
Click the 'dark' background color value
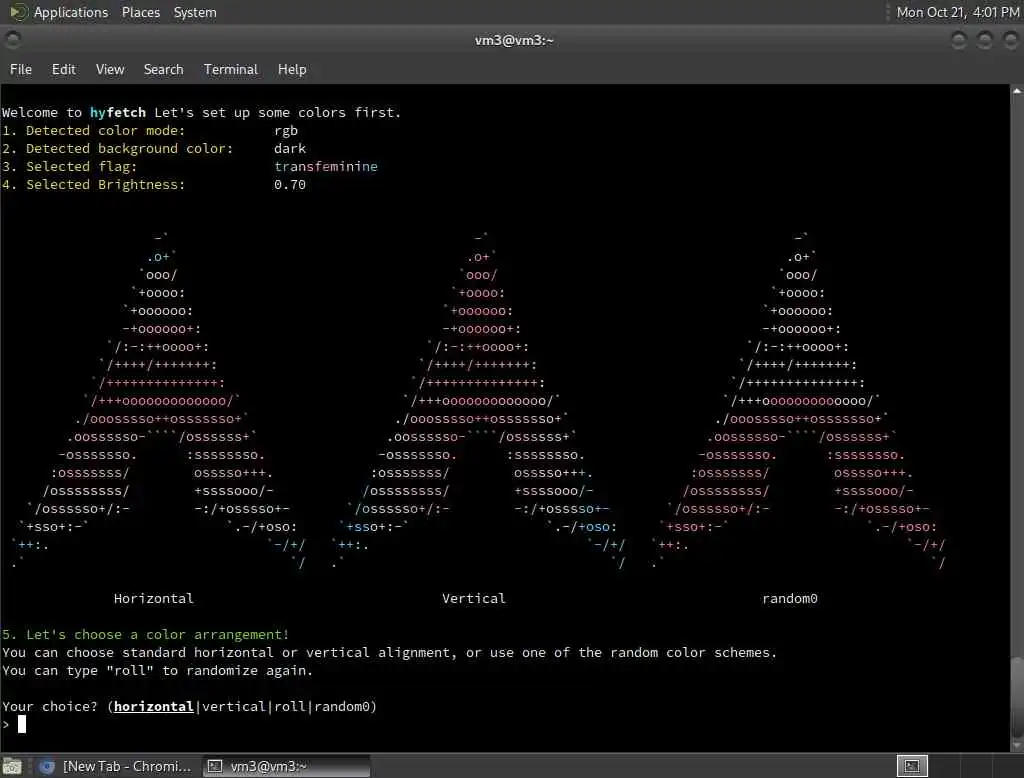click(x=290, y=148)
